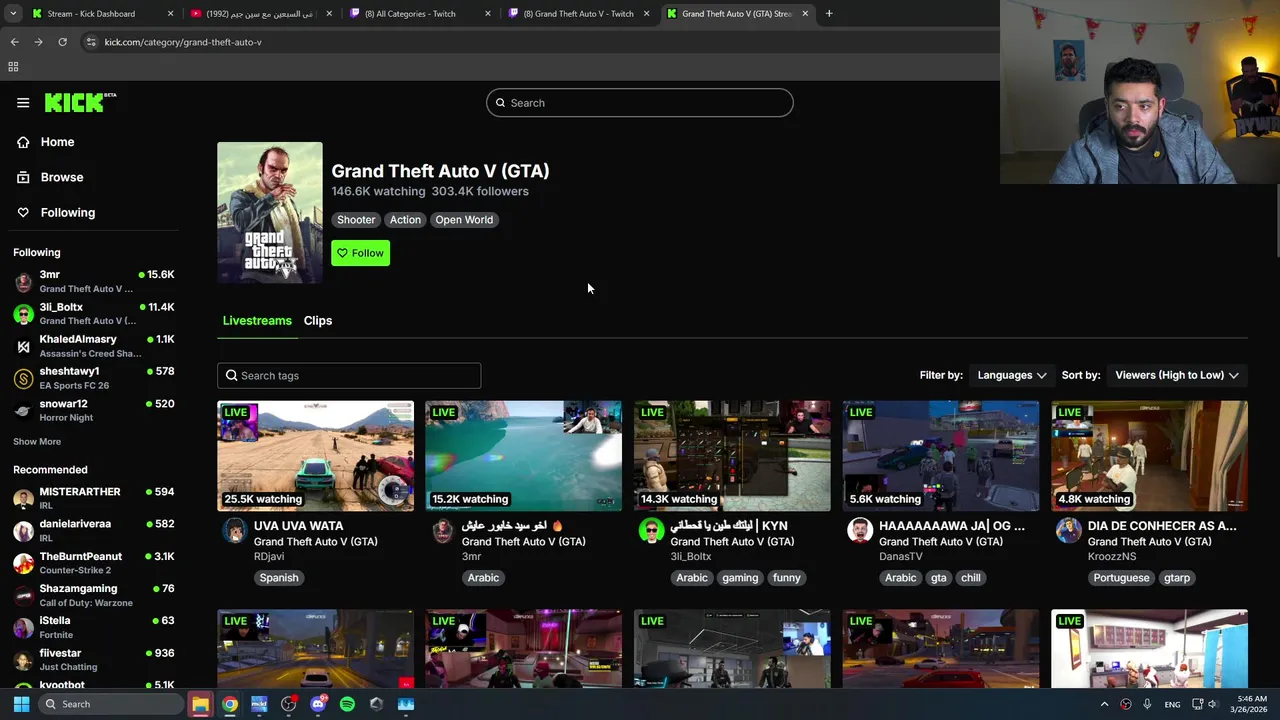Open TheBurntPeanut recommended channel
The height and width of the screenshot is (720, 1280).
click(x=94, y=562)
